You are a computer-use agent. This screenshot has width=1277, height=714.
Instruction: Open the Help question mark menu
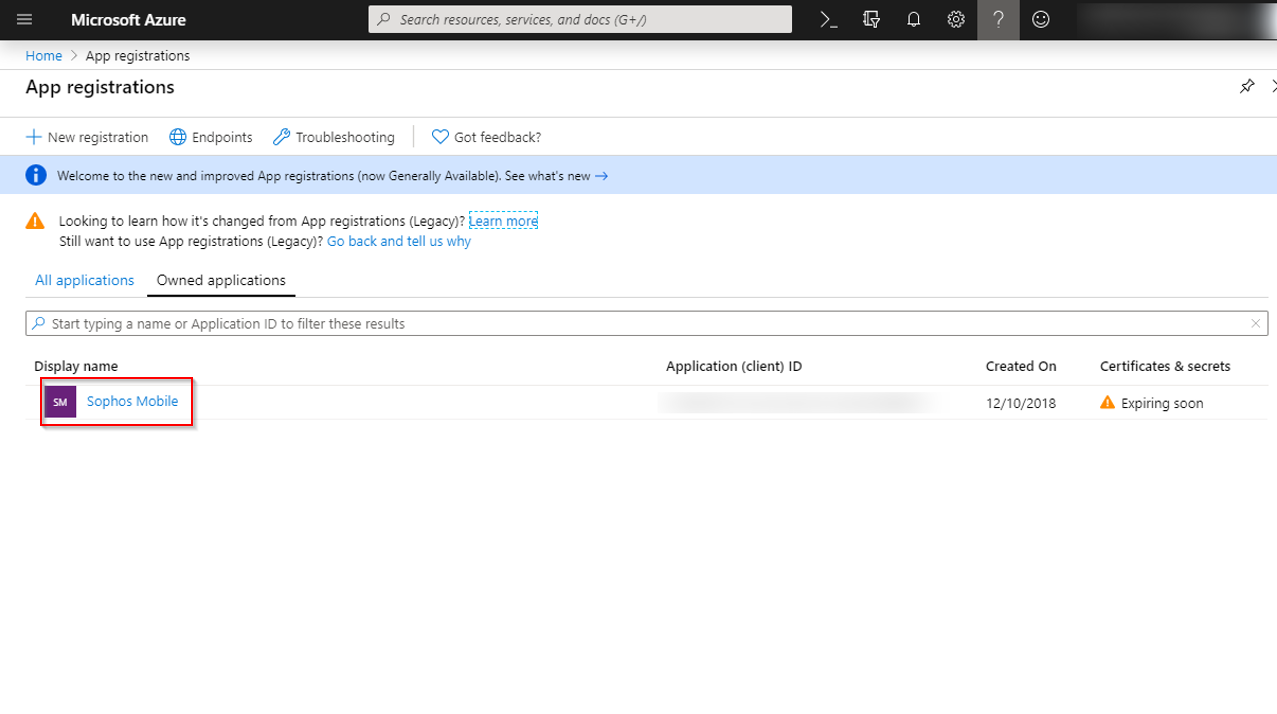(998, 20)
